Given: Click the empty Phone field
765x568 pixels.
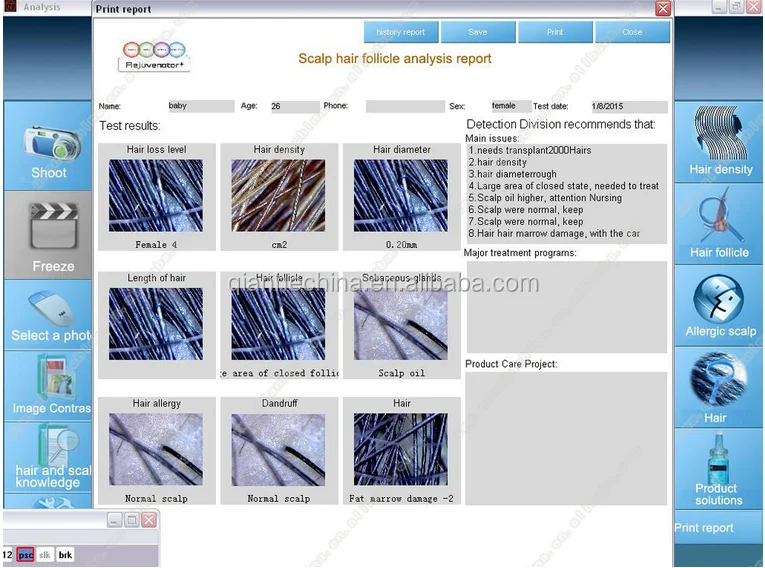Looking at the screenshot, I should click(x=405, y=106).
